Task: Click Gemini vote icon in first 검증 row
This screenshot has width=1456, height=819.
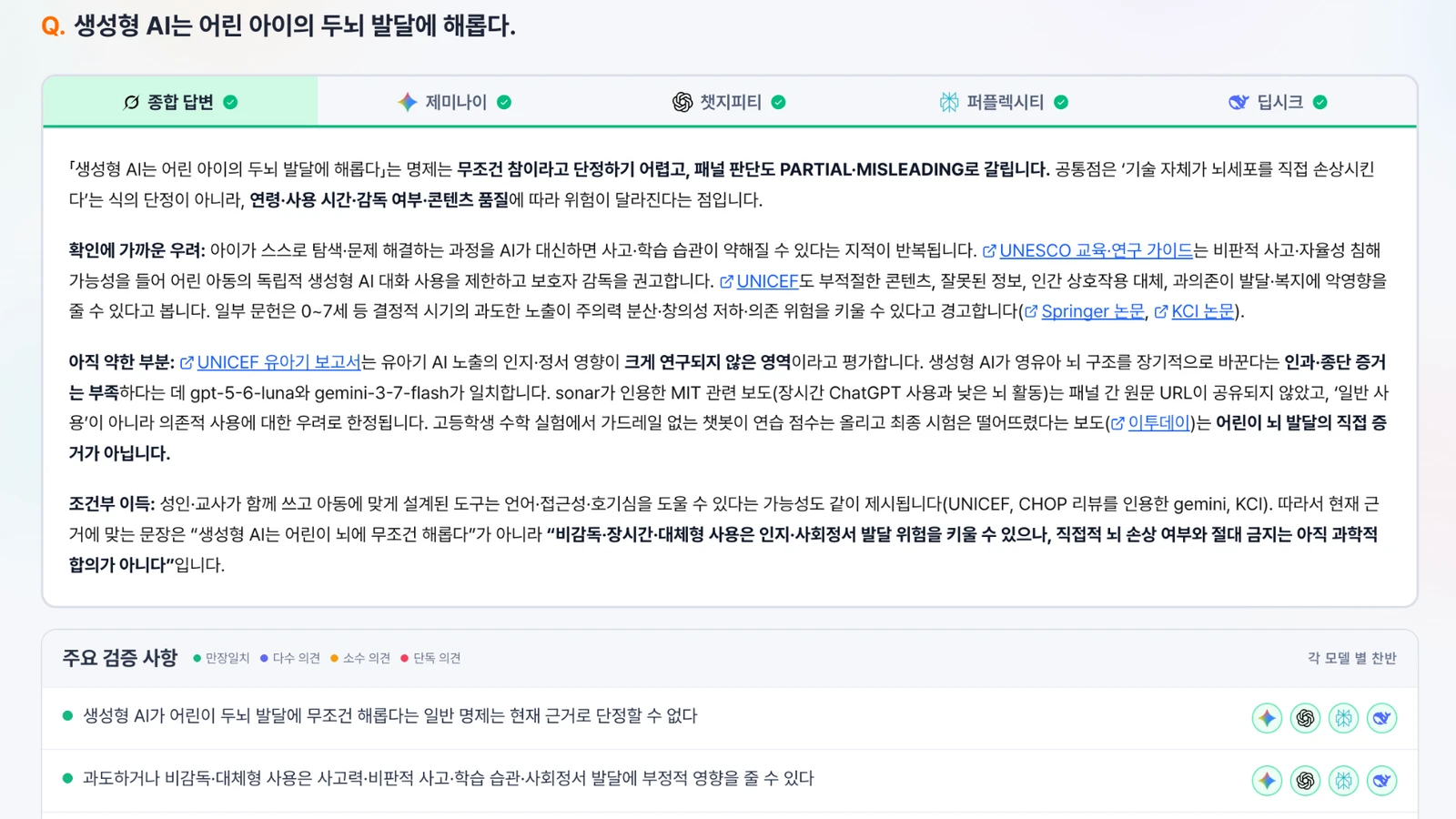Action: click(1267, 718)
